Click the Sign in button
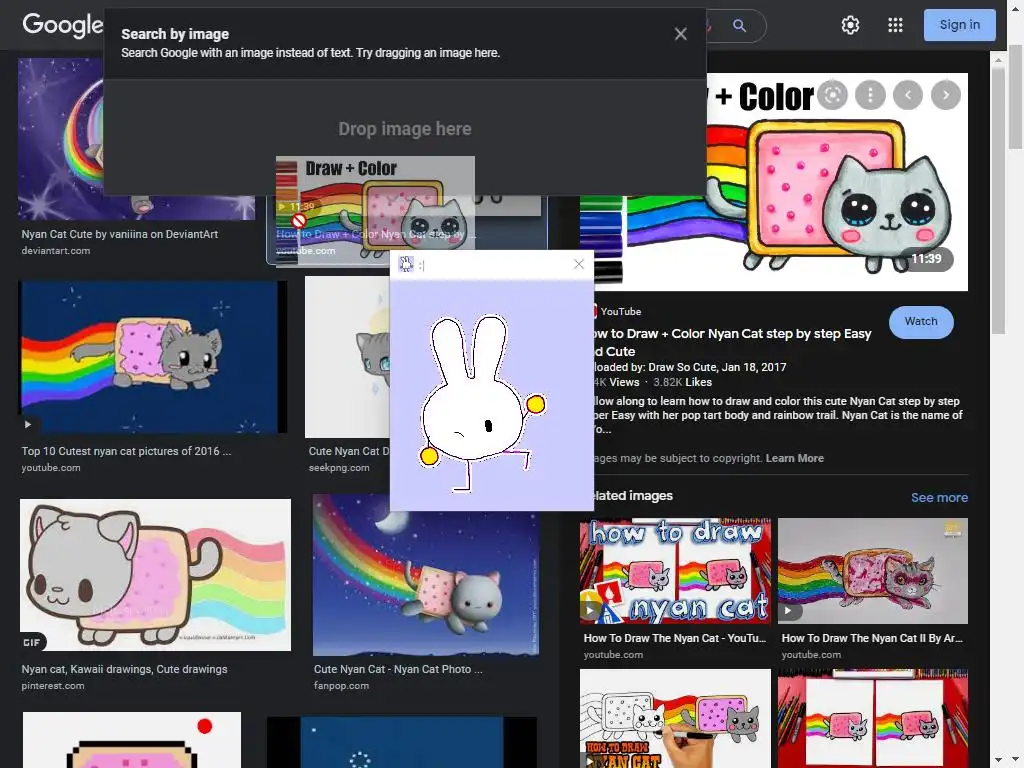This screenshot has height=768, width=1024. [959, 25]
